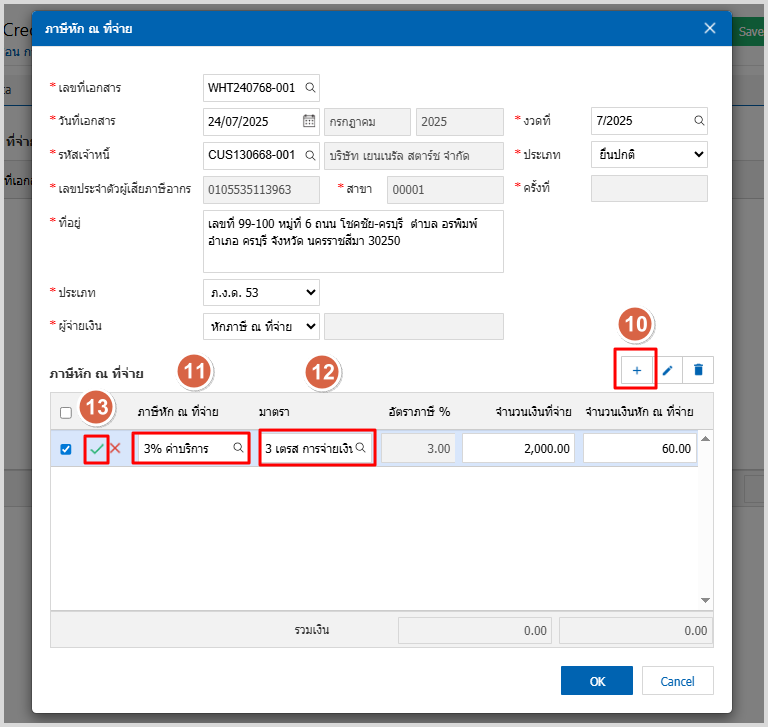The width and height of the screenshot is (768, 727).
Task: Open the ยื่นปกติ filing type dropdown
Action: point(649,155)
